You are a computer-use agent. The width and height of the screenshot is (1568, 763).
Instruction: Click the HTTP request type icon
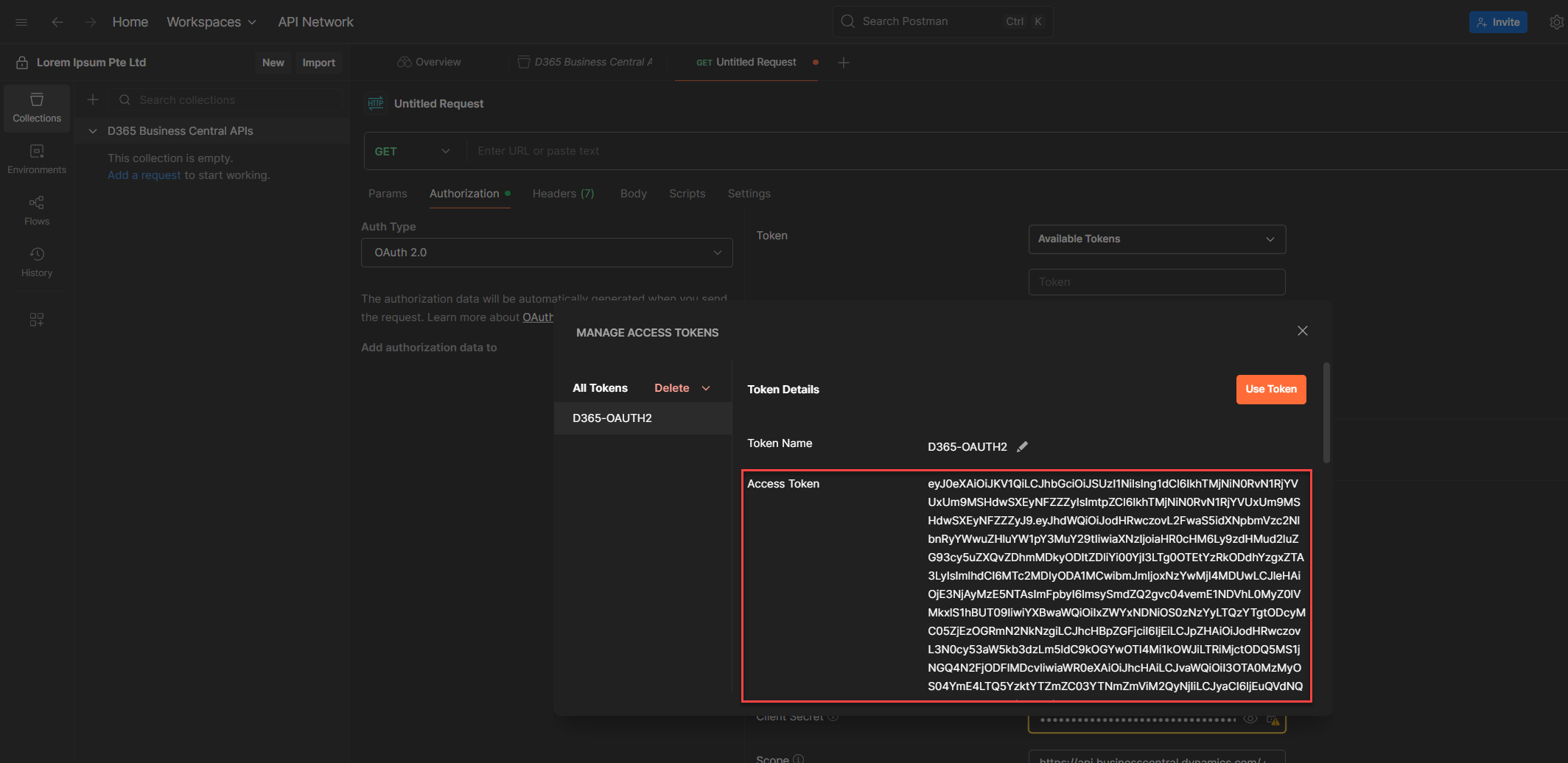click(376, 103)
